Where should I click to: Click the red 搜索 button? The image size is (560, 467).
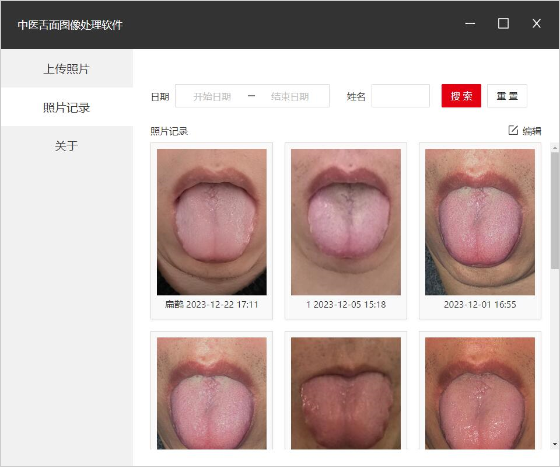[461, 96]
